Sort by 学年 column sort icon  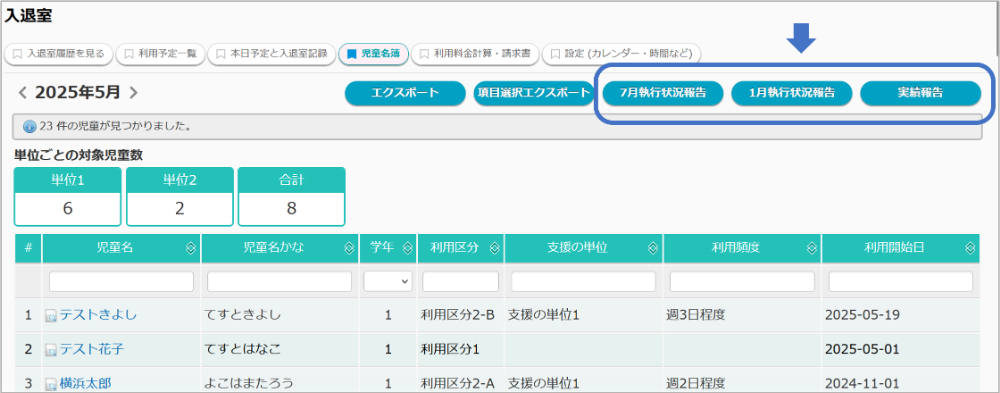[407, 249]
